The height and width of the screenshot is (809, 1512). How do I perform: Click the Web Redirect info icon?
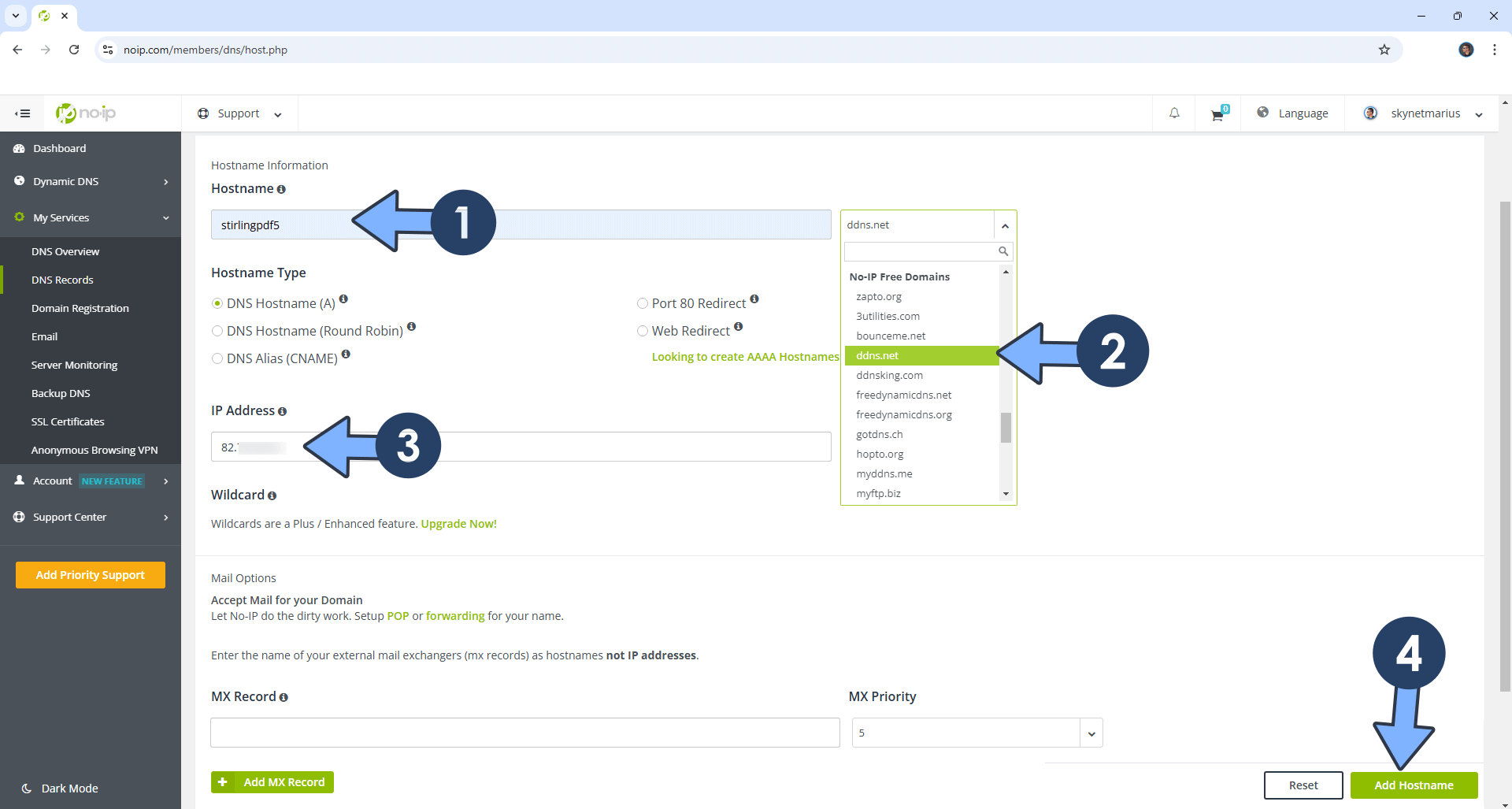(738, 327)
